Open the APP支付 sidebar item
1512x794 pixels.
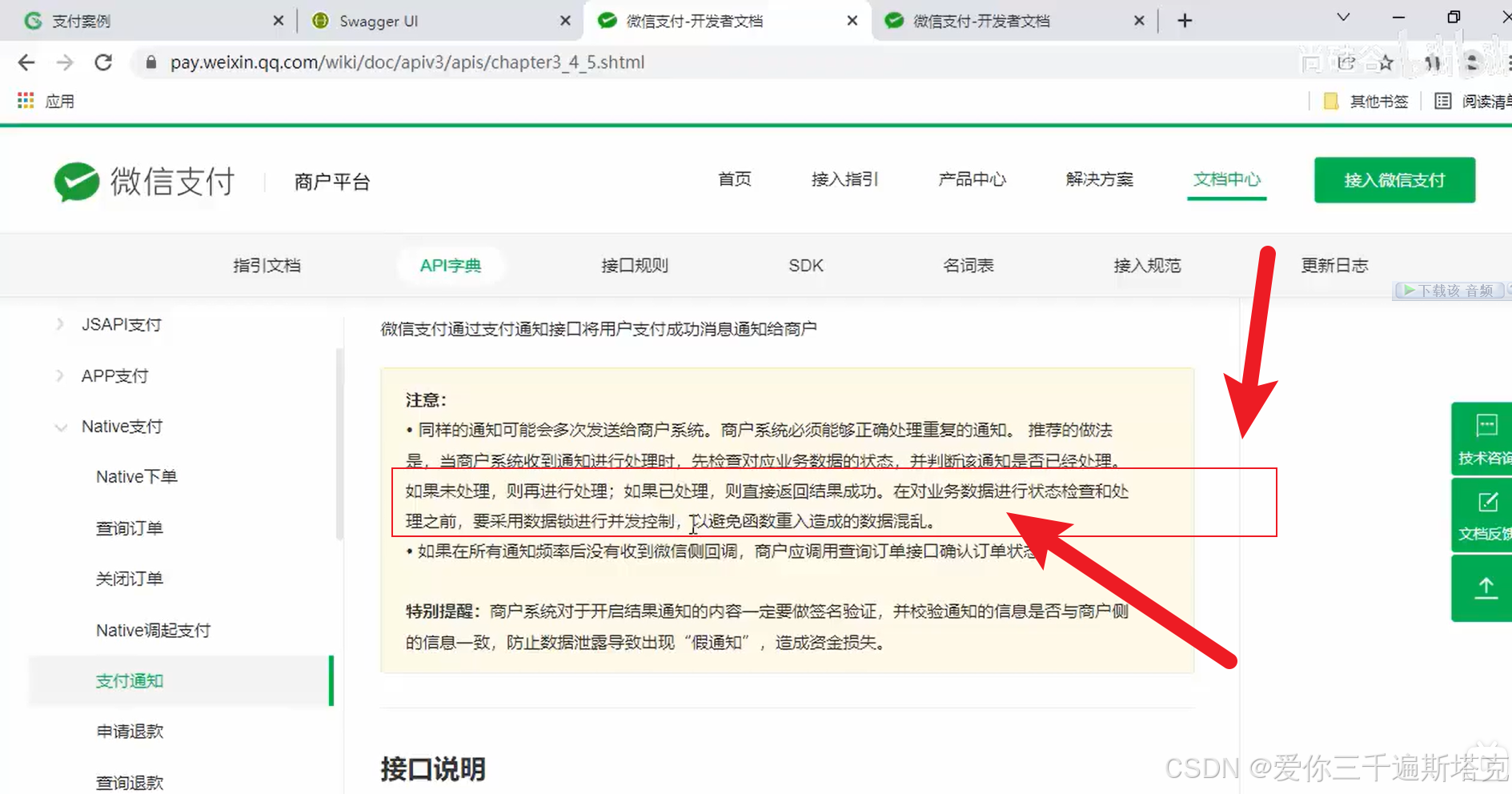pyautogui.click(x=114, y=375)
